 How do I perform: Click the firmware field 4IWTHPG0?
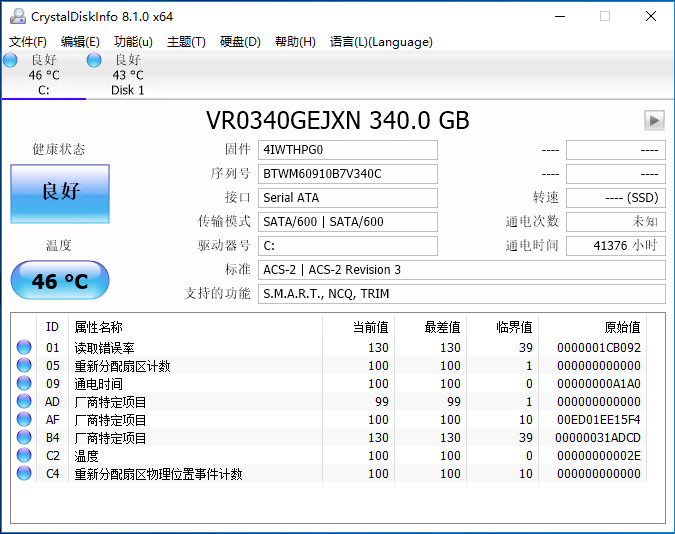click(348, 150)
